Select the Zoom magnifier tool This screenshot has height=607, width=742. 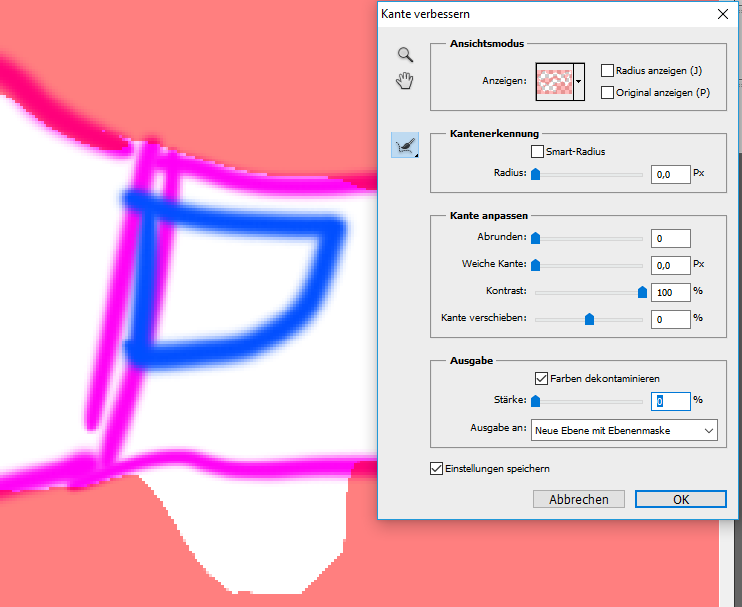[405, 54]
